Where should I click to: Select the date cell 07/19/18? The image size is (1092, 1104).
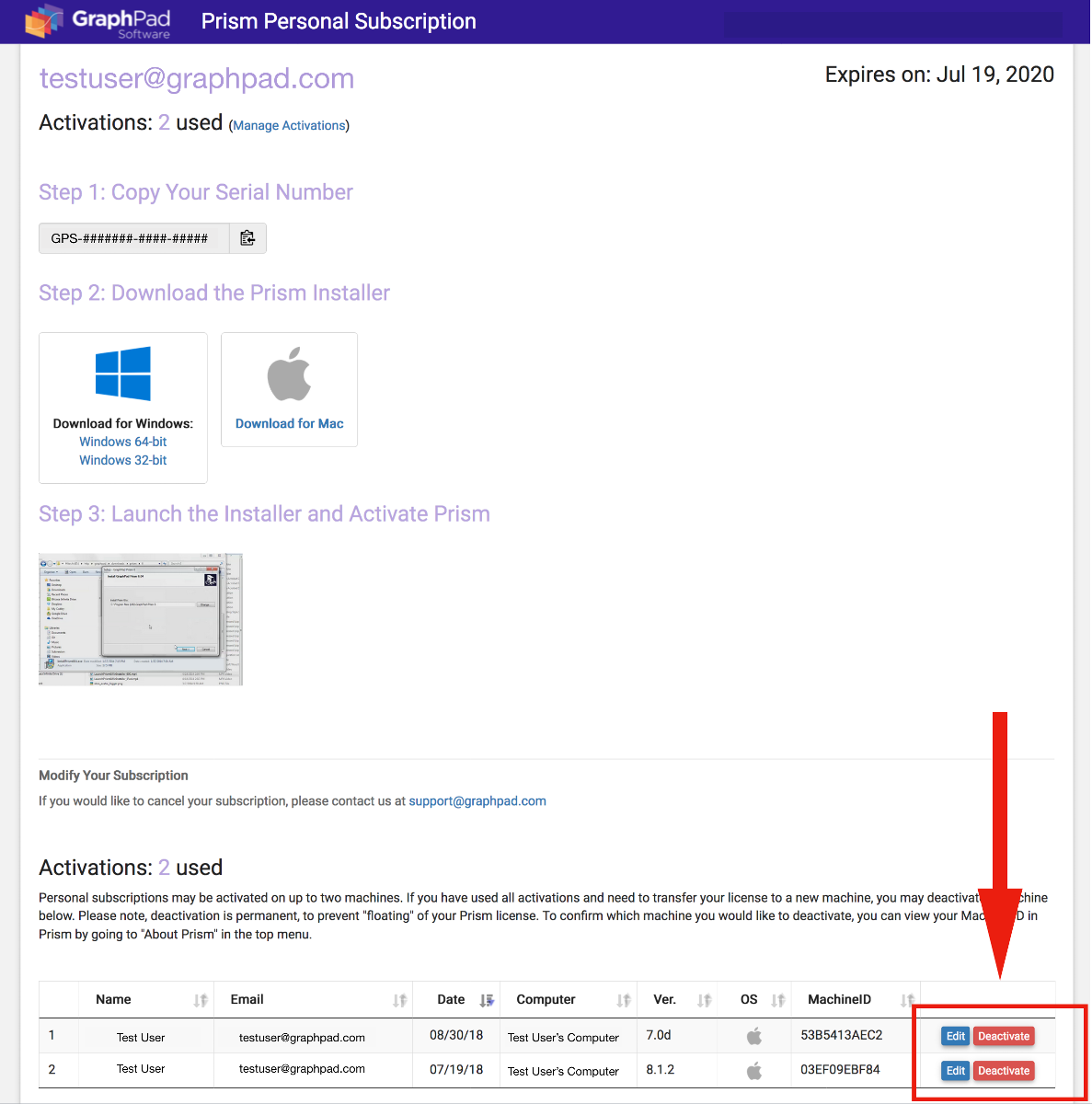456,1070
